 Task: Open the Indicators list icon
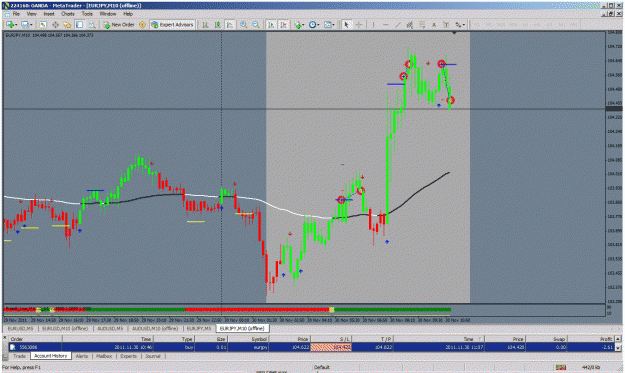coord(297,25)
